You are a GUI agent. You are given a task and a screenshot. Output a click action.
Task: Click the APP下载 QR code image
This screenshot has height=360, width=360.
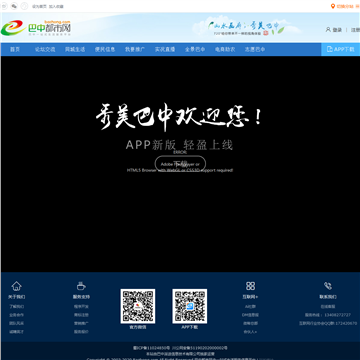point(190,306)
